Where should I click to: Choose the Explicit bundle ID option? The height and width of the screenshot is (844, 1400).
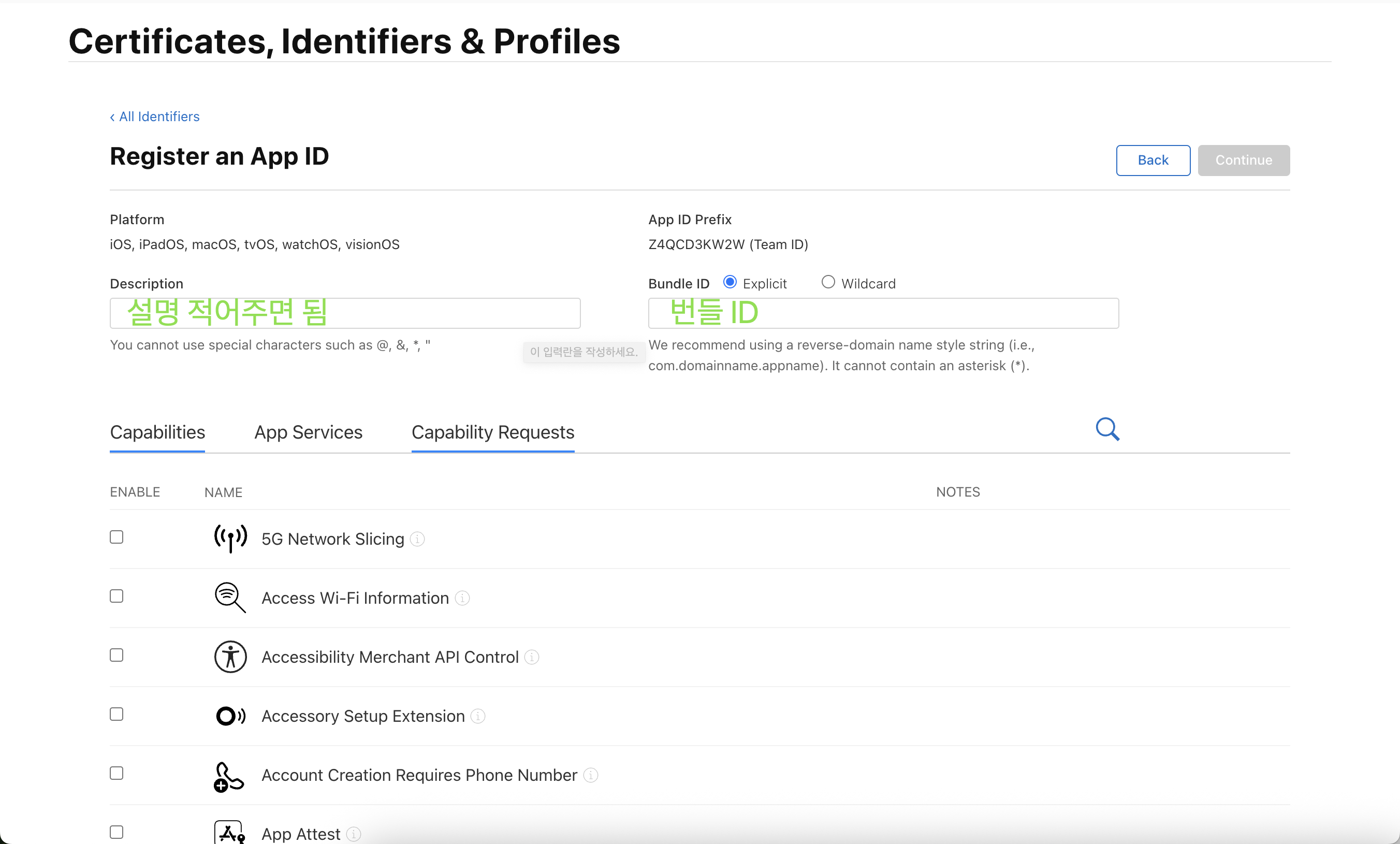coord(730,283)
